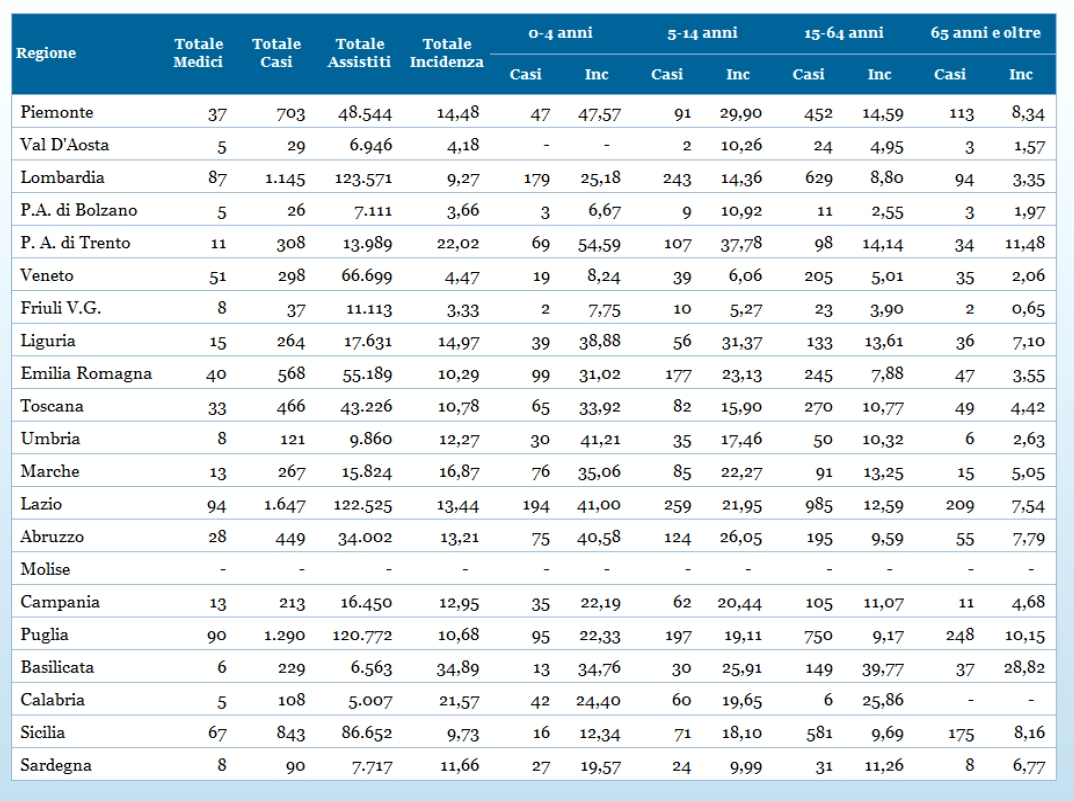
Task: Click Trento 65+ incidence 11,48
Action: [x=1025, y=244]
